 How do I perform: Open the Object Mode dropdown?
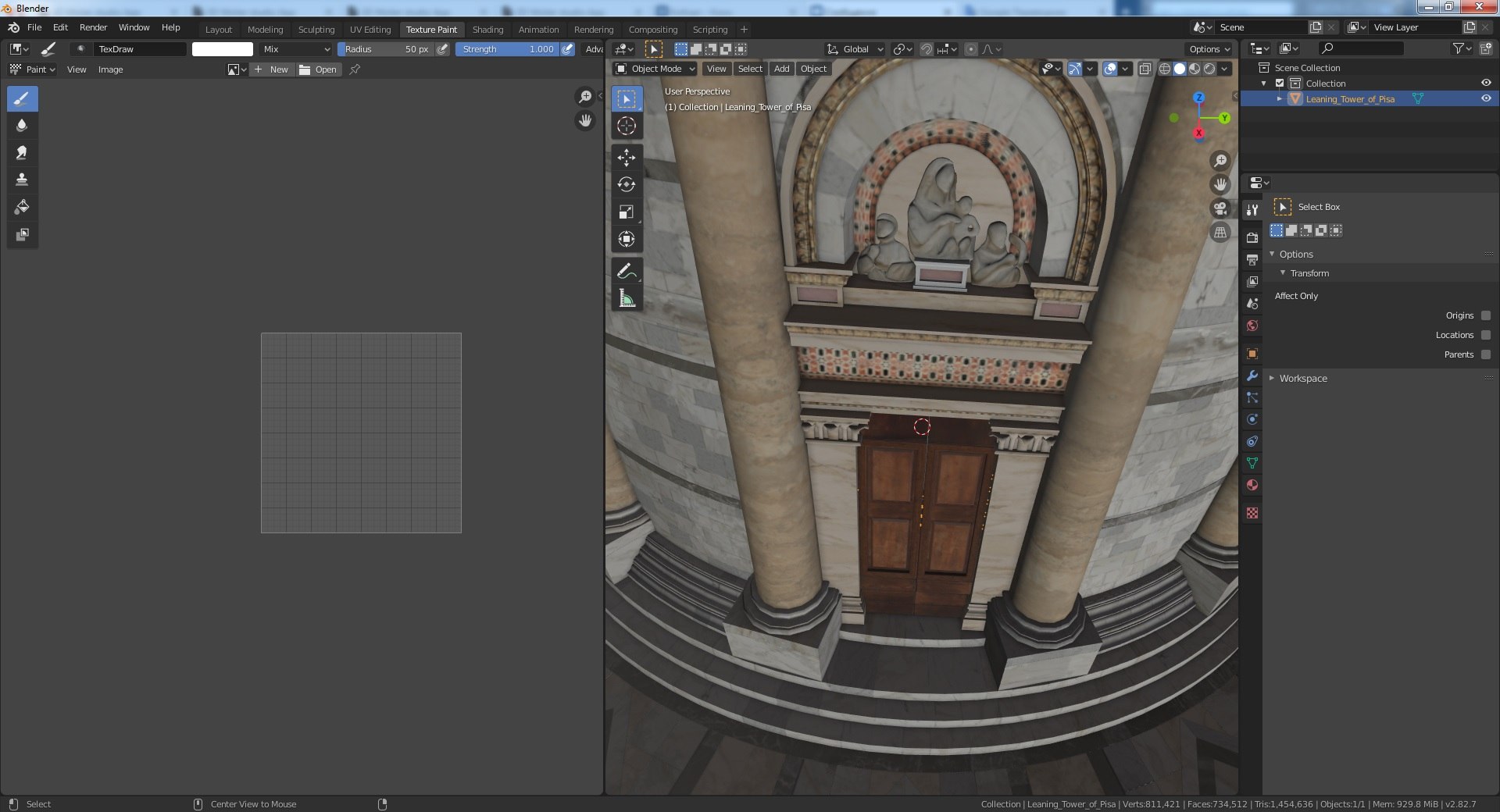click(655, 69)
